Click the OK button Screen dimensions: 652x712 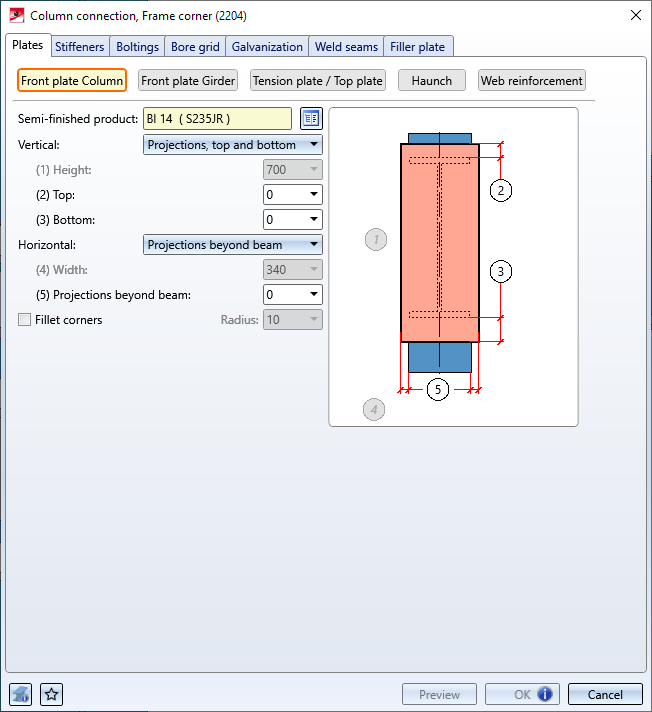pos(522,694)
